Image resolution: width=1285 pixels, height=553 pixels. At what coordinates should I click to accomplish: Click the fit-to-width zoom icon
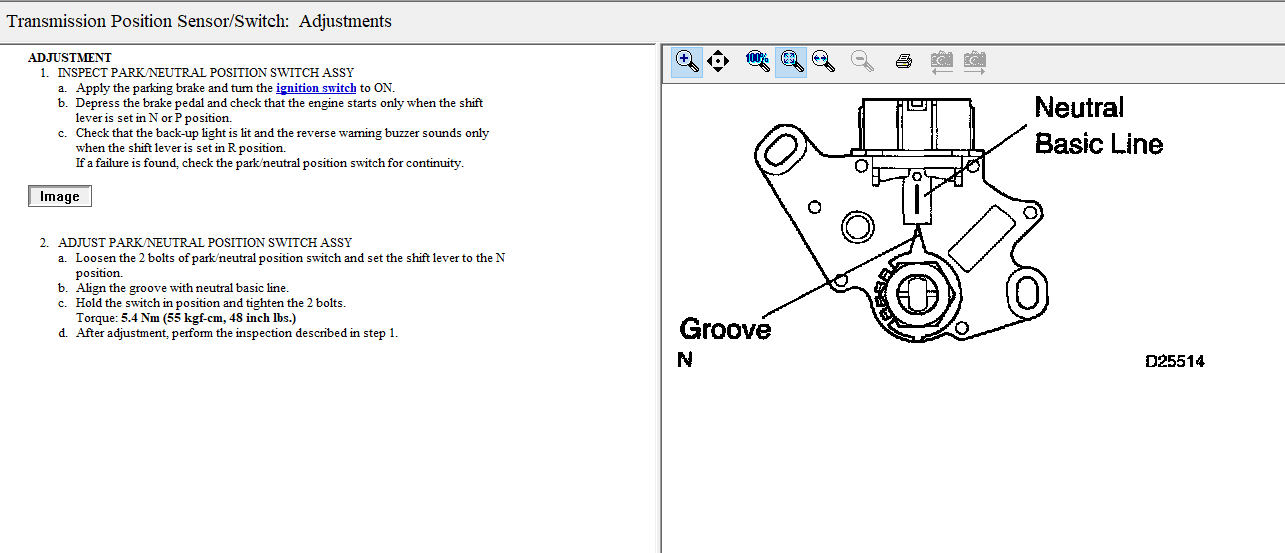(x=824, y=61)
